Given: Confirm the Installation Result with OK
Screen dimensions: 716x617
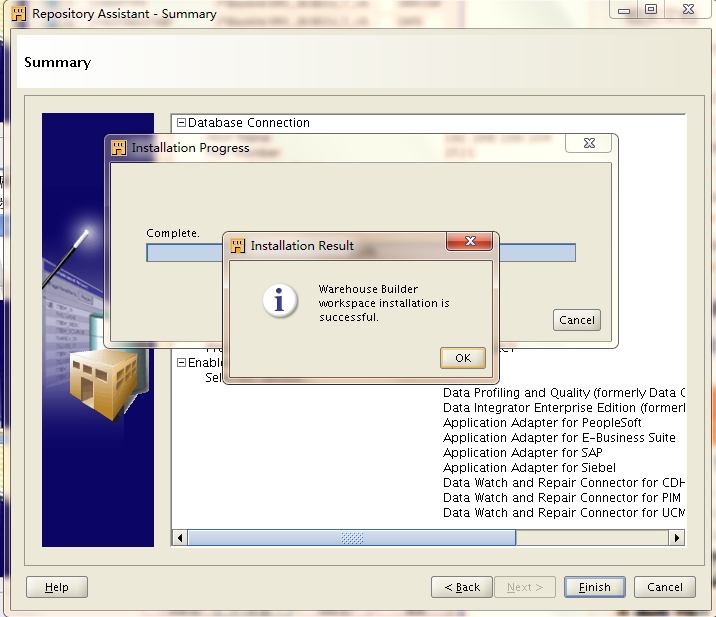Looking at the screenshot, I should click(x=463, y=358).
